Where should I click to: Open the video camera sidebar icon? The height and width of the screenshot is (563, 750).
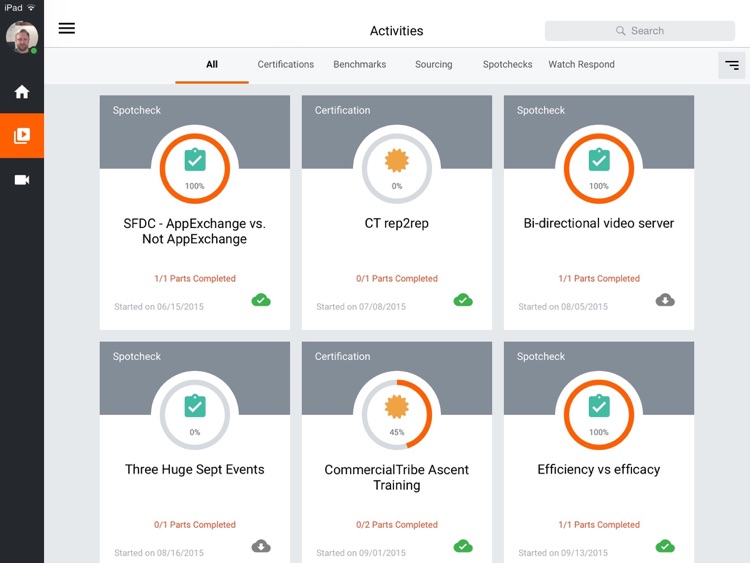point(22,180)
